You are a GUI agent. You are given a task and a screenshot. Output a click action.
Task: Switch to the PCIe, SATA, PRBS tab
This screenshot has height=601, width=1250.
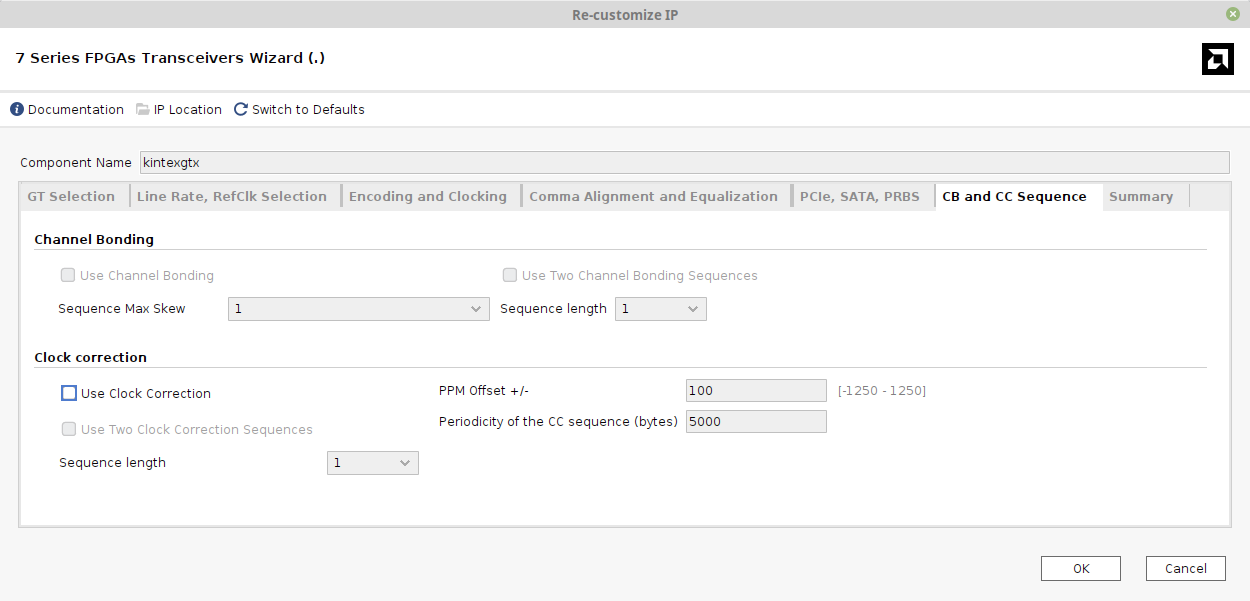(860, 196)
